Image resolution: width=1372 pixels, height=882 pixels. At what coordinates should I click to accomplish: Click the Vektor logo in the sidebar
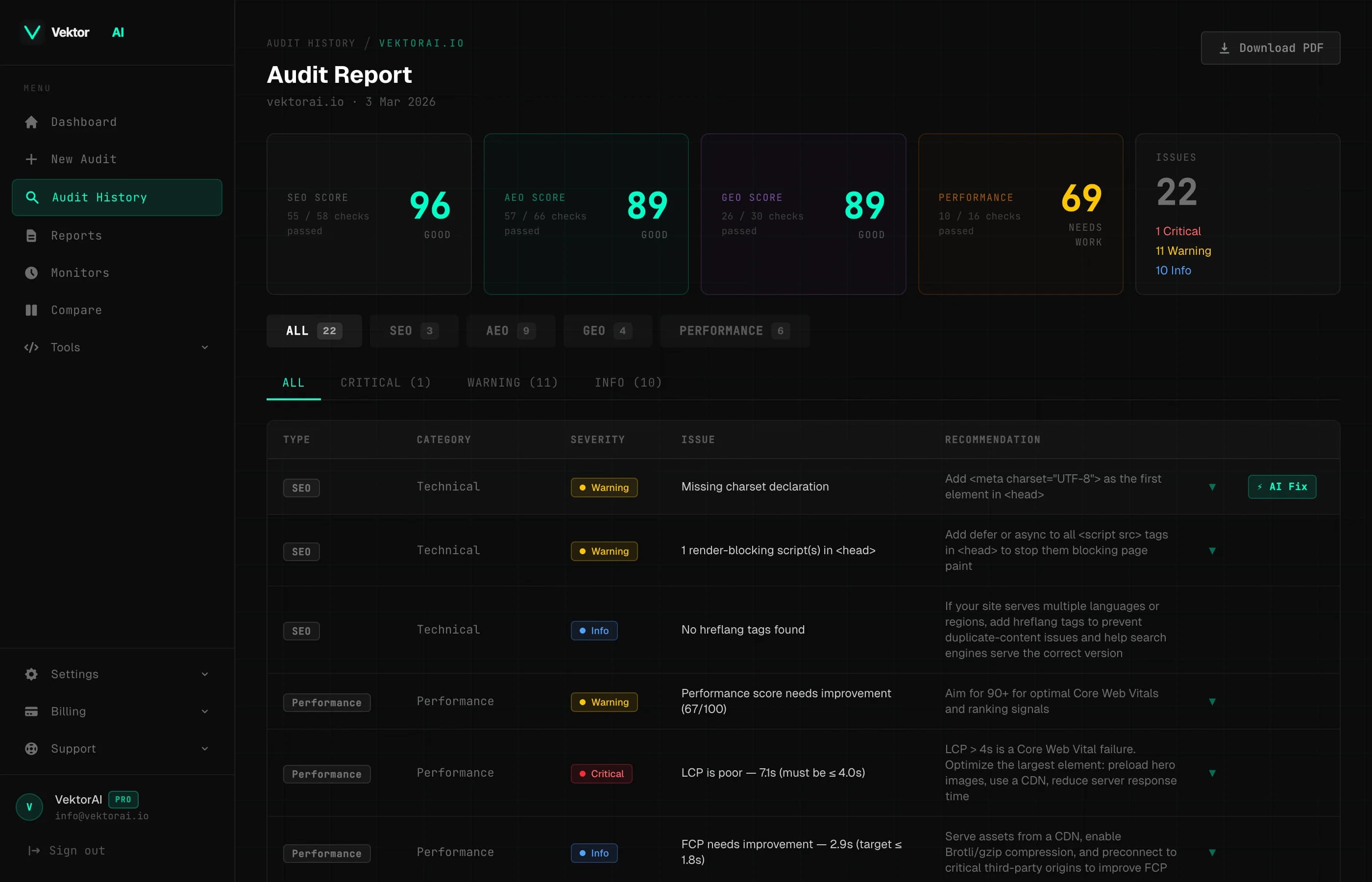pos(32,32)
